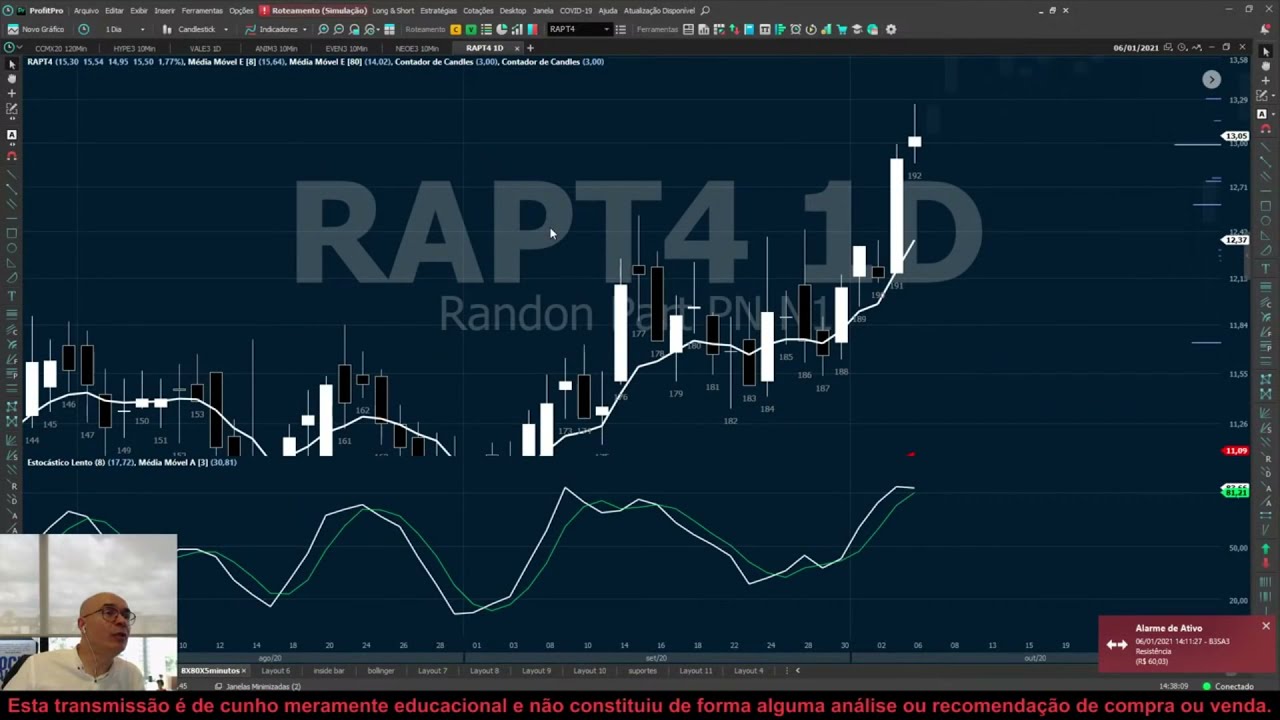Switch to the CCMX20 120Min tab
This screenshot has height=720, width=1280.
[60, 48]
